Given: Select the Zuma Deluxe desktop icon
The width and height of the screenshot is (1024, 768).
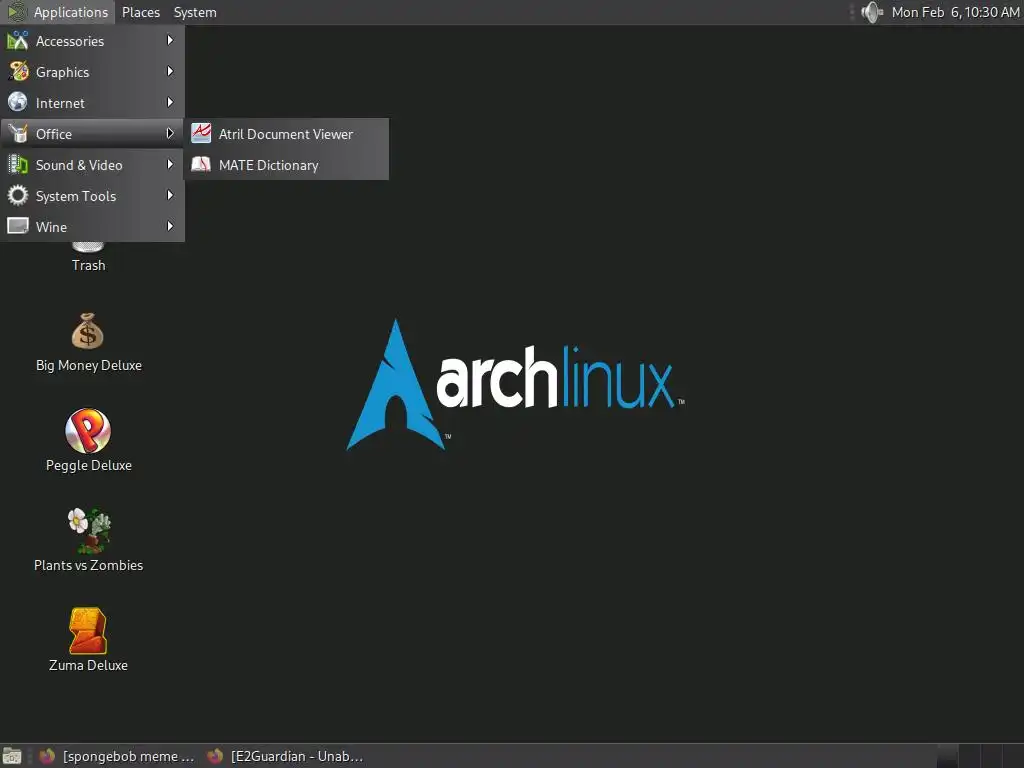Looking at the screenshot, I should click(x=88, y=631).
